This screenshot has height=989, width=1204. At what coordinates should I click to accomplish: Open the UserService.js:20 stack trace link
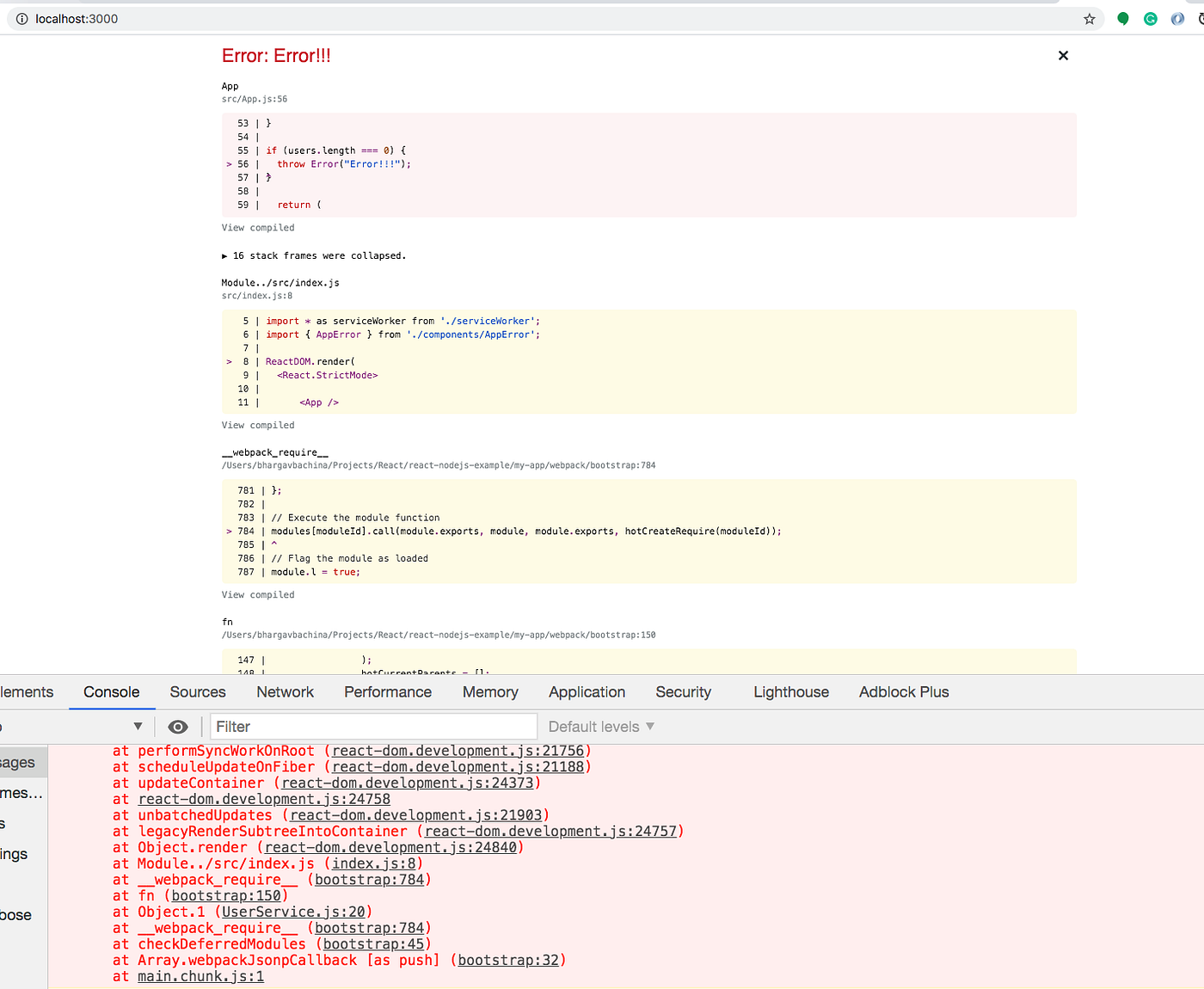[x=293, y=912]
